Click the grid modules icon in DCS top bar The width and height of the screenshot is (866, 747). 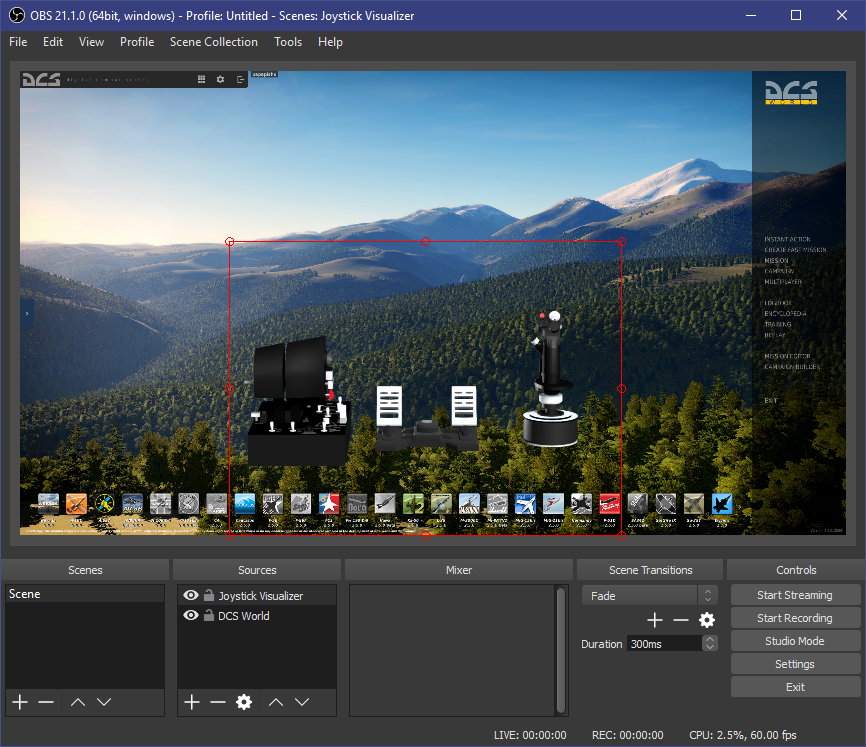tap(202, 80)
